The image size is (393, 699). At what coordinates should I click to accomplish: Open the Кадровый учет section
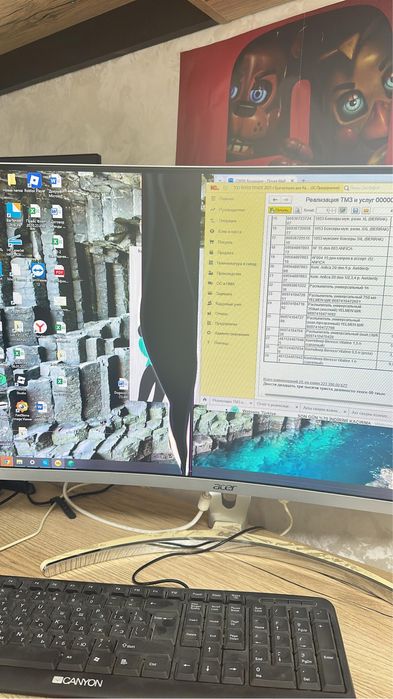(225, 304)
